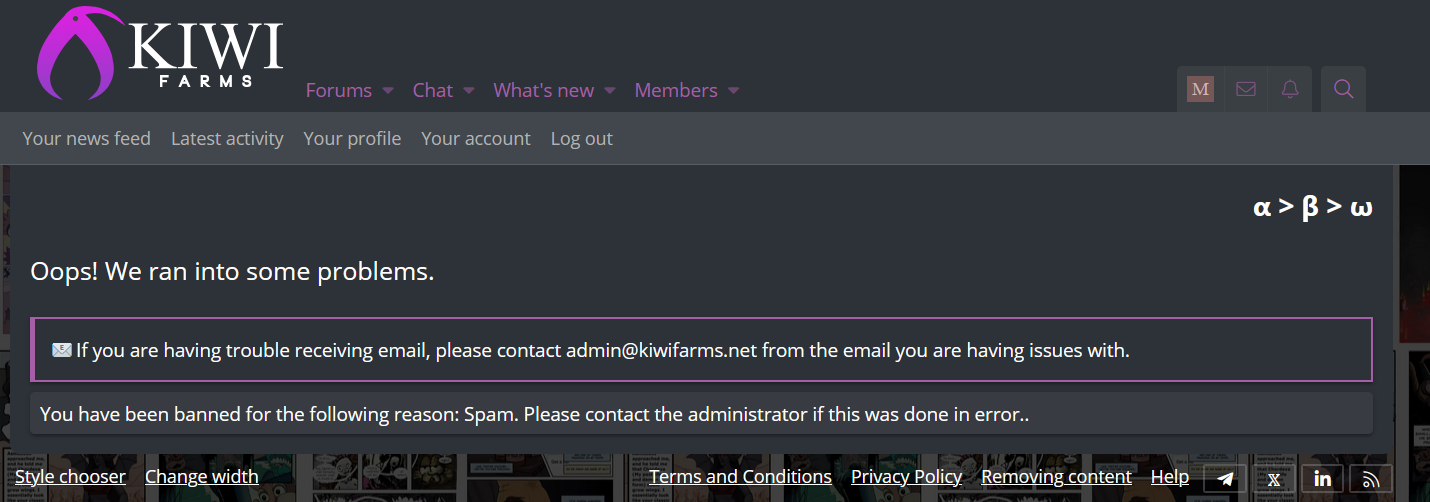Check the alerts bell icon
The image size is (1430, 502).
[1291, 90]
